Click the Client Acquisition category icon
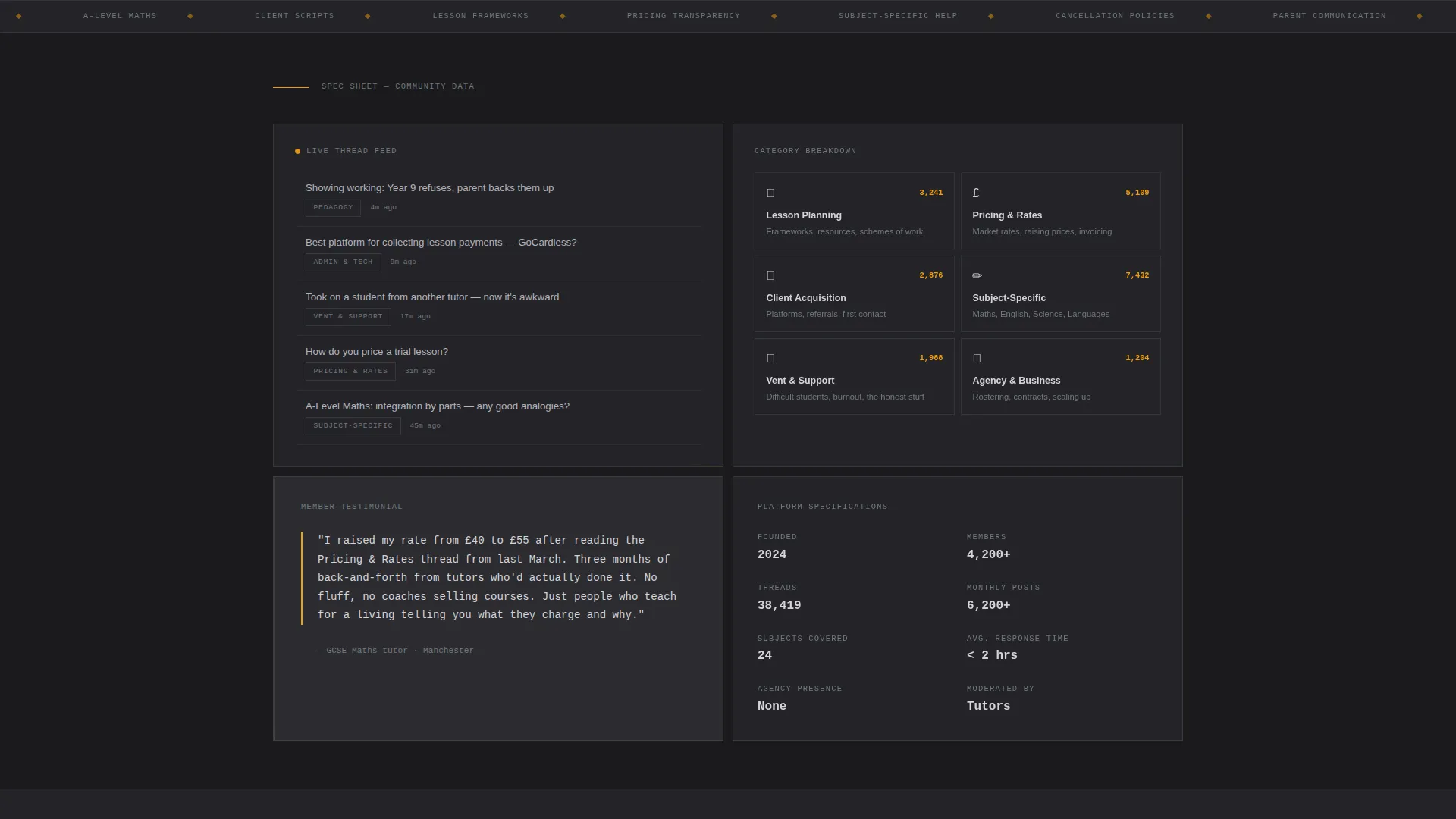This screenshot has height=819, width=1456. tap(770, 276)
